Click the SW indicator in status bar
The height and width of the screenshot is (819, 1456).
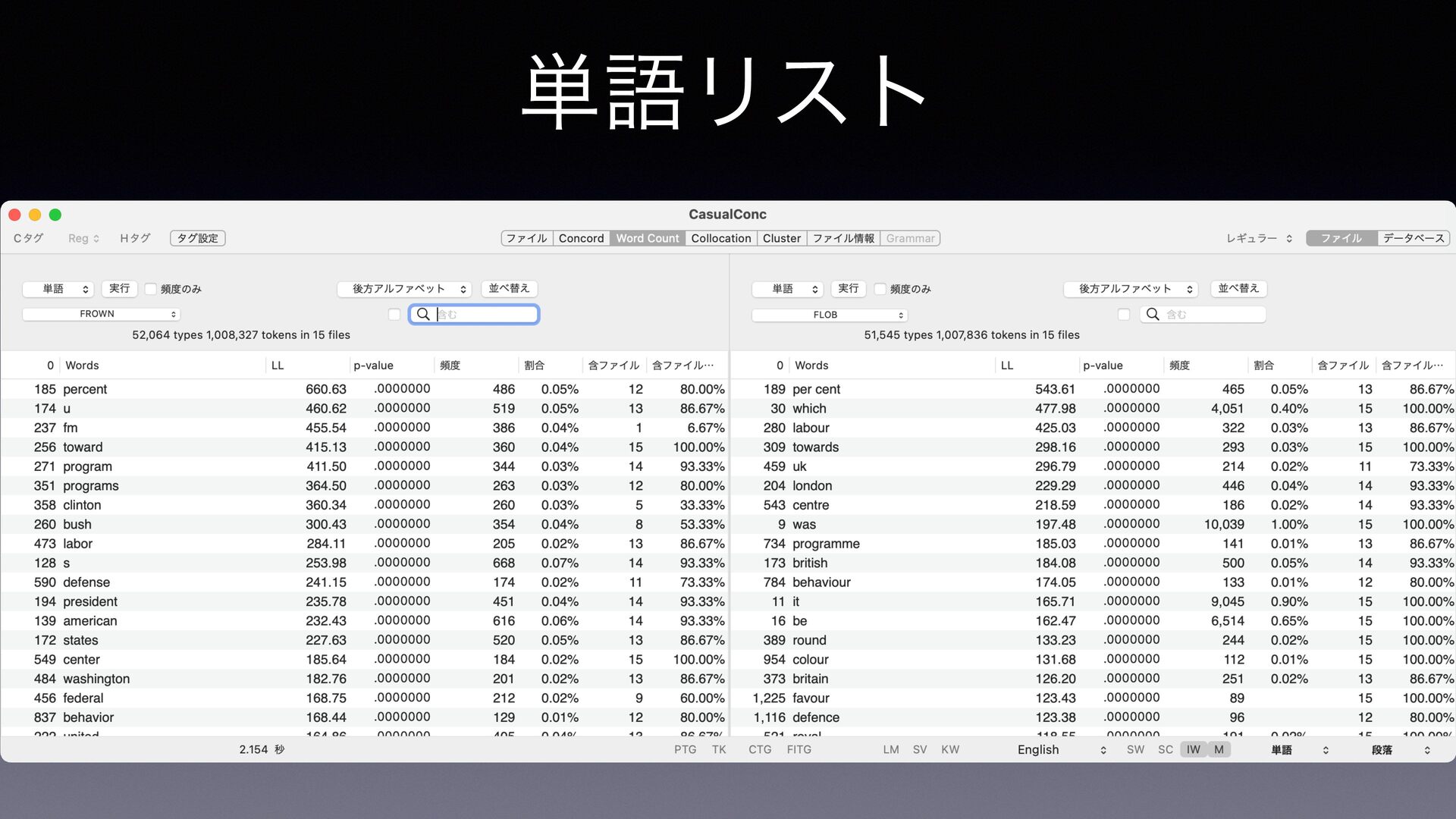[1135, 749]
